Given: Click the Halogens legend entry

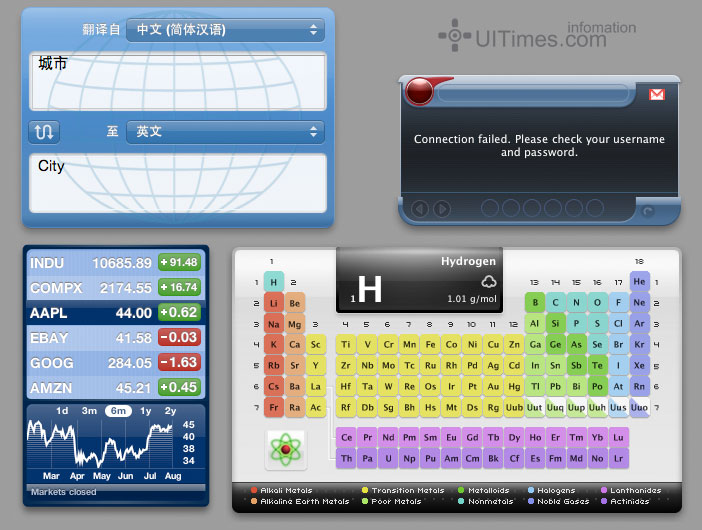Looking at the screenshot, I should 552,490.
